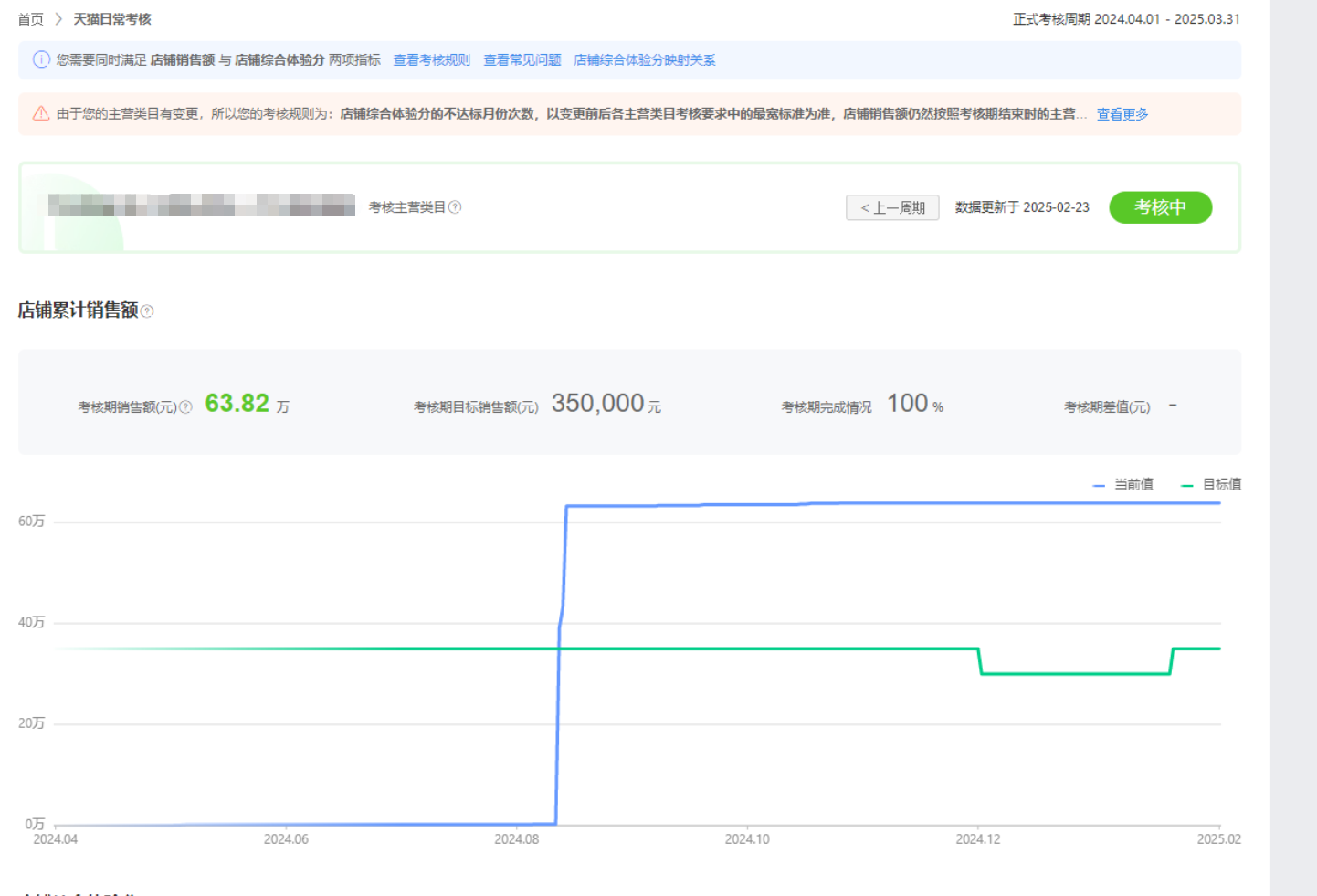Select 天猫日常考核 breadcrumb item
Screen dimensions: 1317x896
pyautogui.click(x=112, y=19)
